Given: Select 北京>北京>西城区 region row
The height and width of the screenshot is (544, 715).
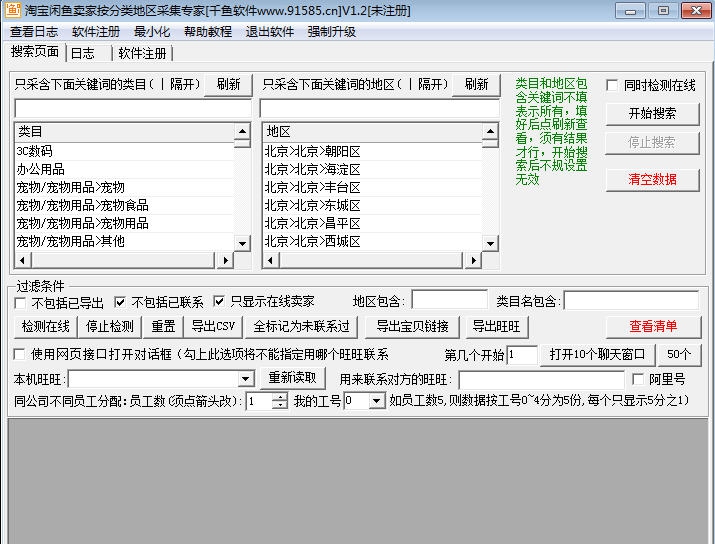Looking at the screenshot, I should pyautogui.click(x=372, y=241).
